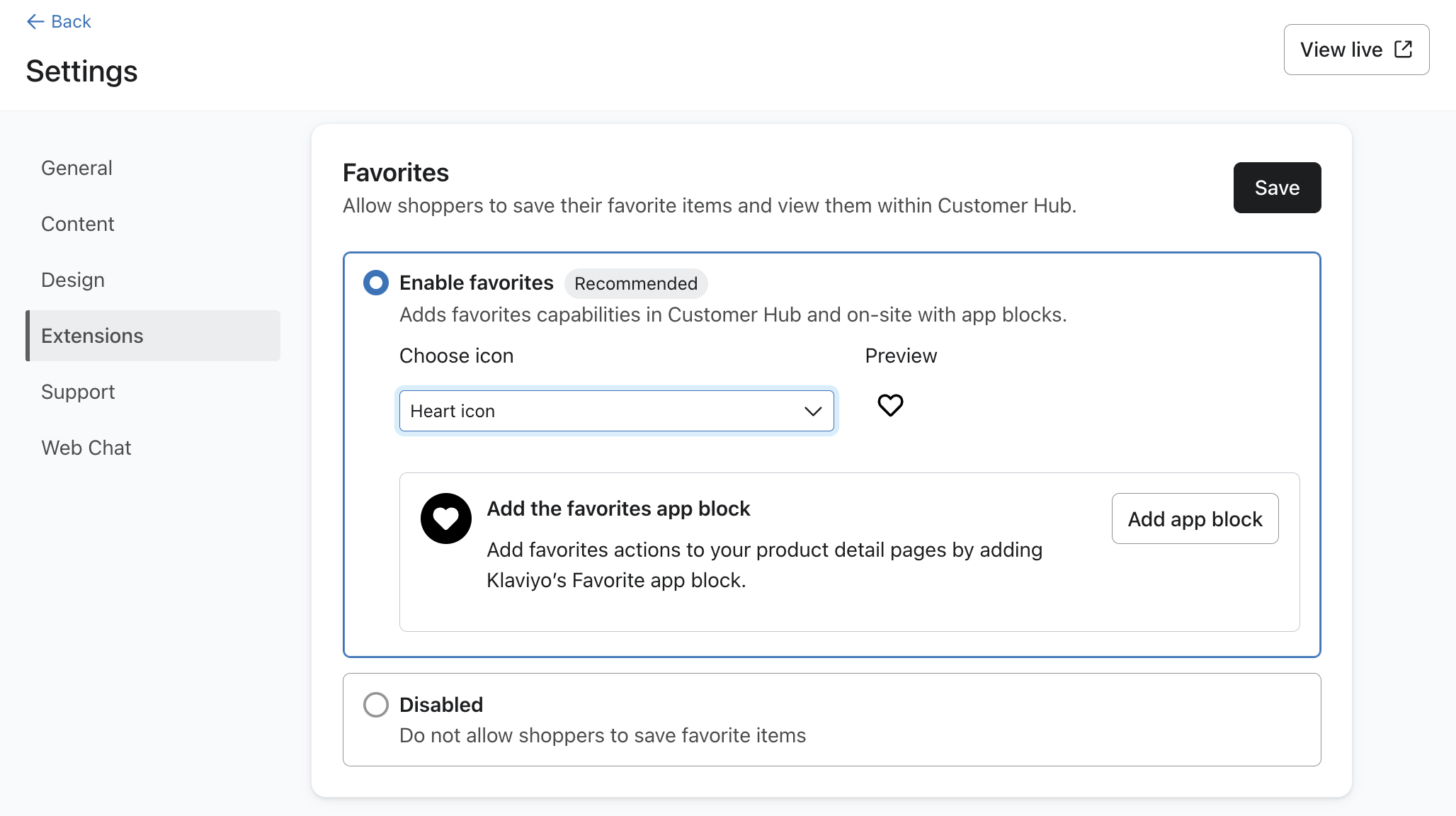Click the Save button for Favorites
The width and height of the screenshot is (1456, 816).
click(x=1277, y=187)
